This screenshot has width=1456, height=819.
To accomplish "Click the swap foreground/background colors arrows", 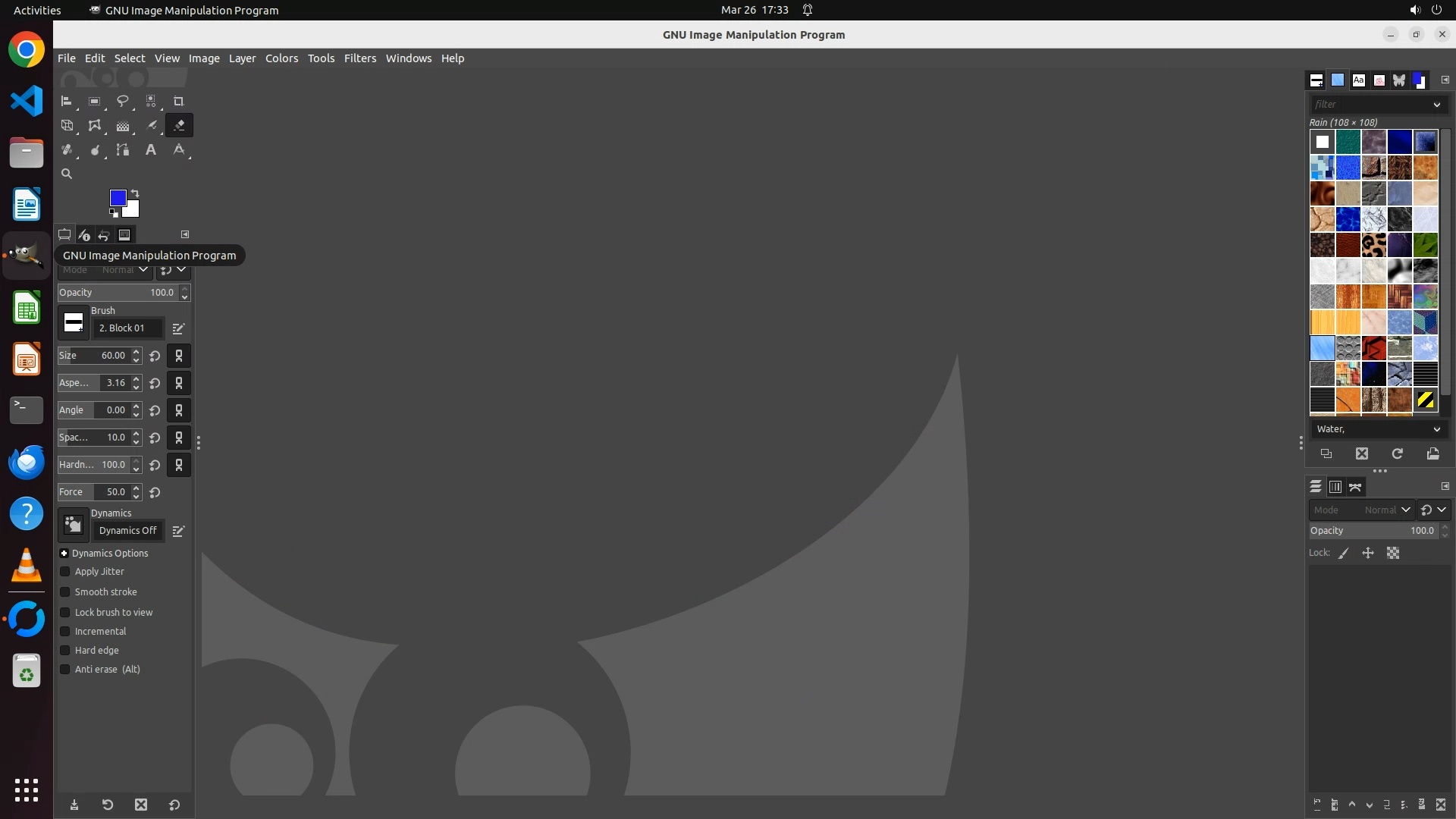I will (x=135, y=193).
